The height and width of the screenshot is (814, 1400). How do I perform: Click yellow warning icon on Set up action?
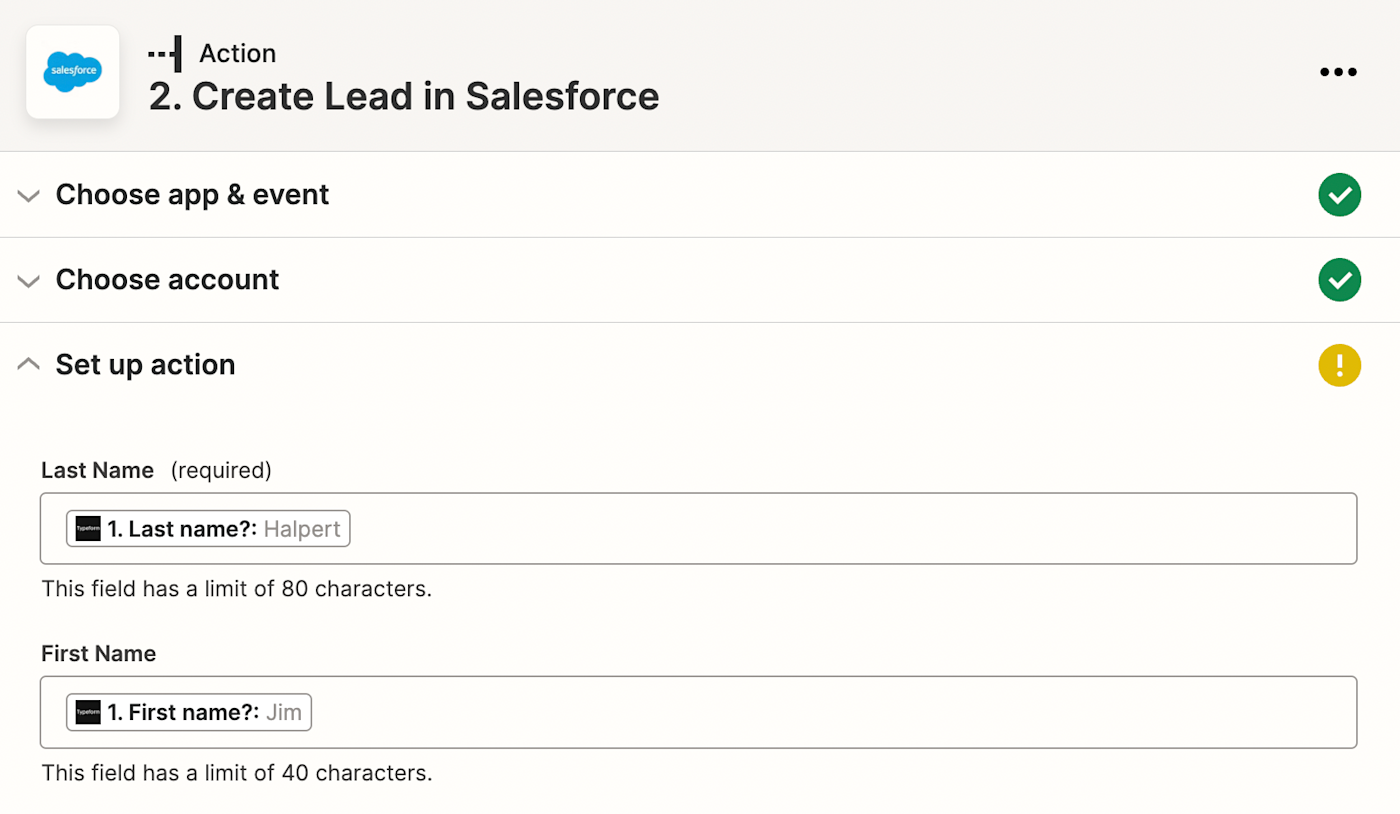[1339, 364]
